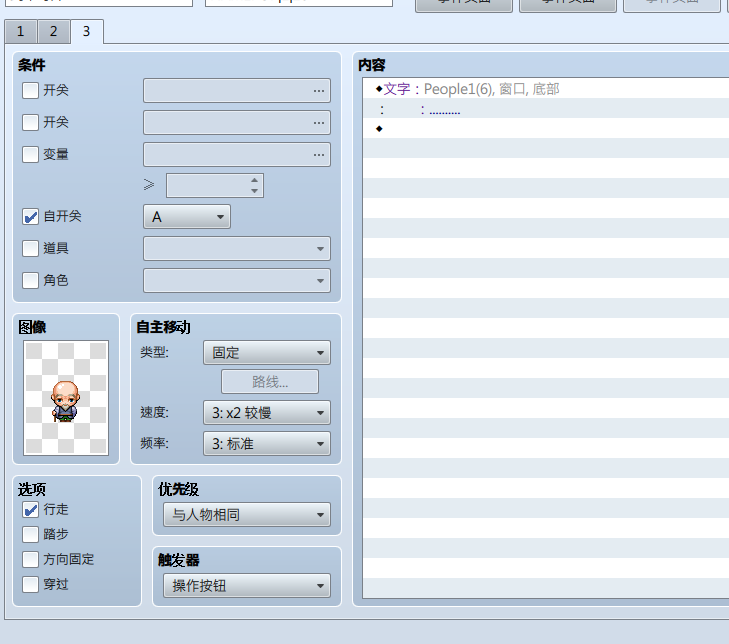Viewport: 729px width, 644px height.
Task: Select the dotted message text line
Action: coord(546,108)
